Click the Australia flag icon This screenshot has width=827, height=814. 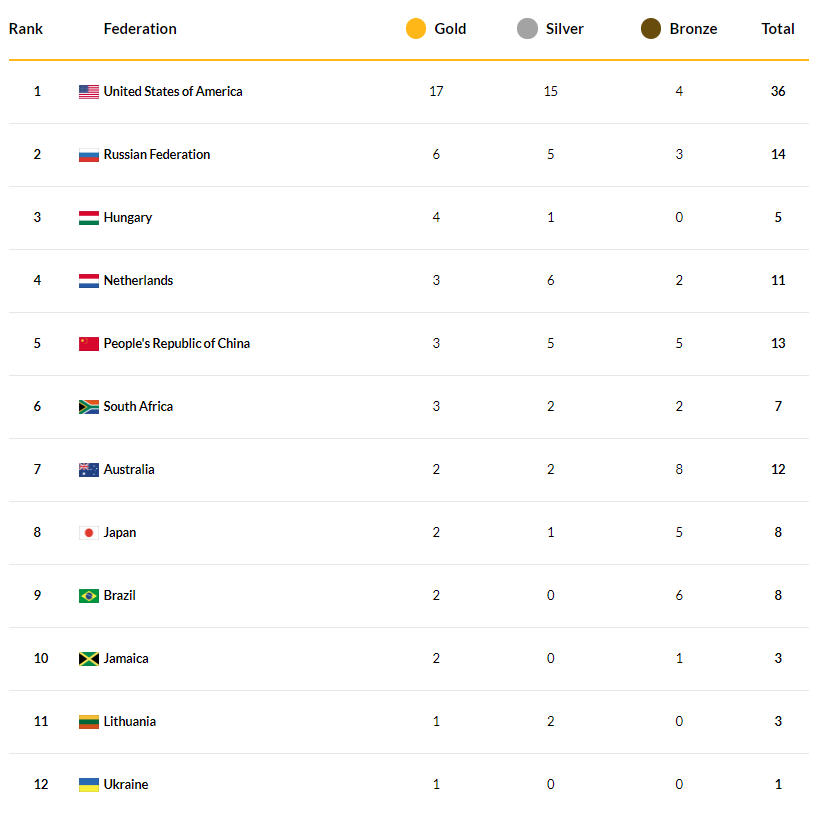point(89,470)
